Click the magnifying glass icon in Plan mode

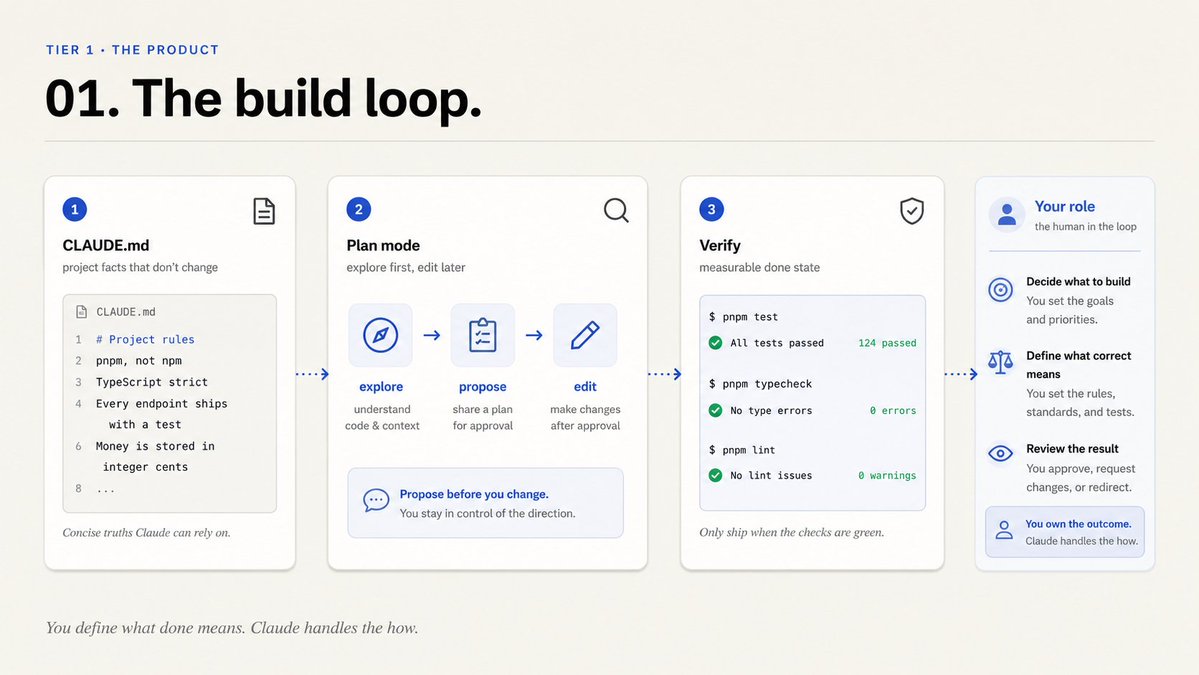point(616,210)
